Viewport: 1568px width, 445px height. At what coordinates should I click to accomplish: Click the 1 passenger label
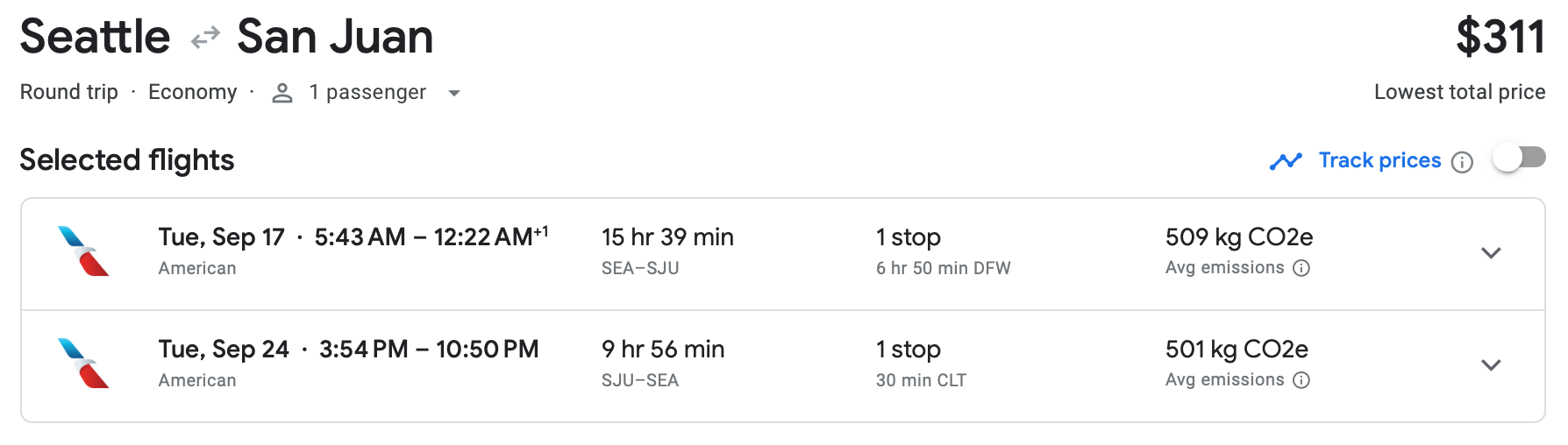(367, 92)
